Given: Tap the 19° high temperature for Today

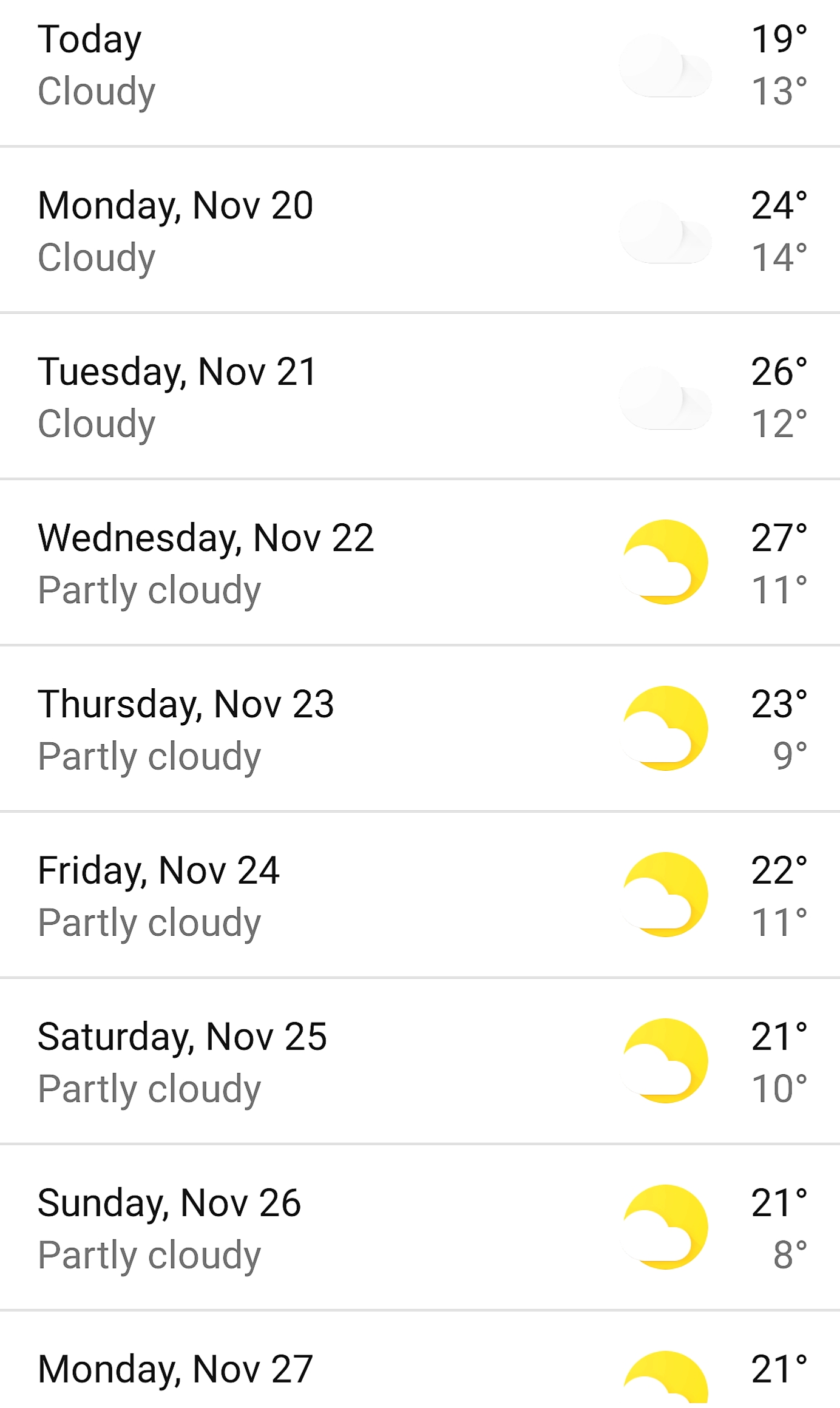Looking at the screenshot, I should [779, 39].
